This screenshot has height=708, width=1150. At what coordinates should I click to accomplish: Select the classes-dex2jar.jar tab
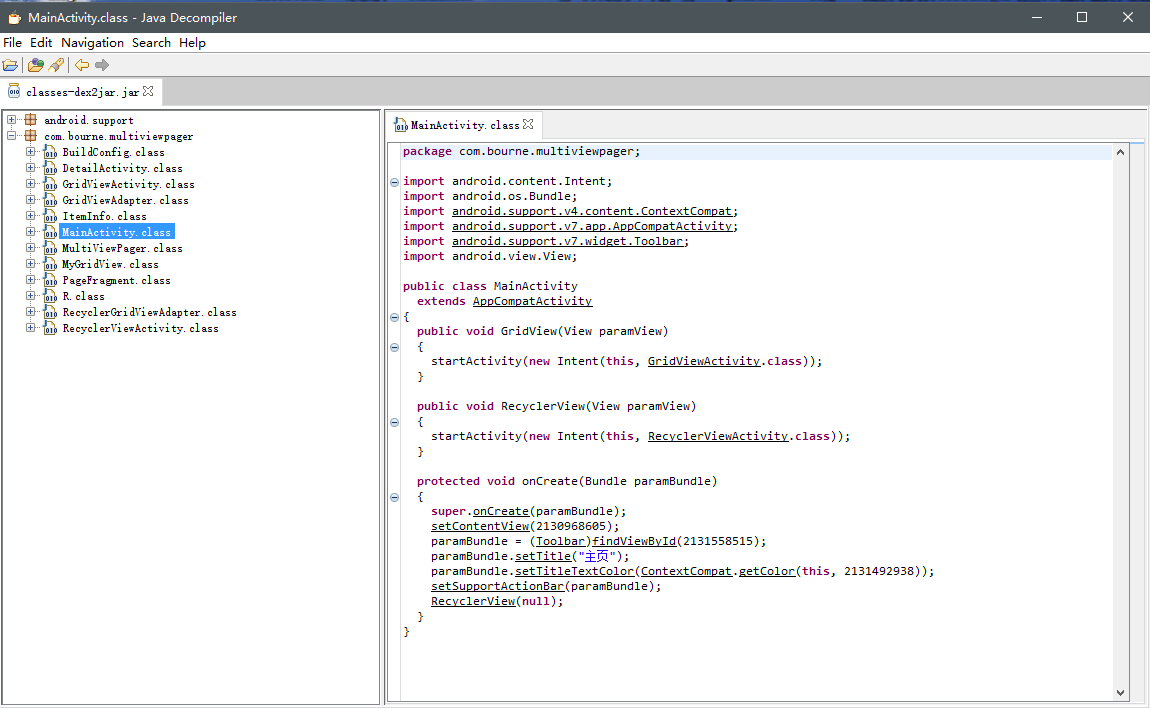(82, 92)
